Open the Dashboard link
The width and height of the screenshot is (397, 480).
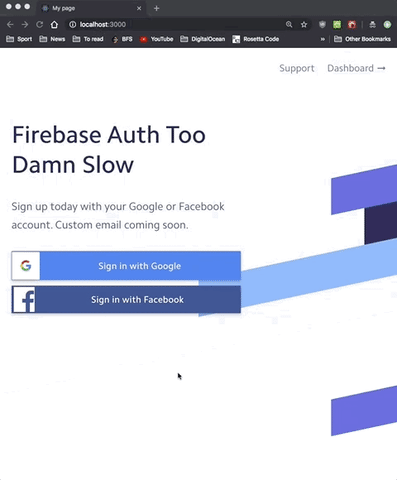click(356, 68)
